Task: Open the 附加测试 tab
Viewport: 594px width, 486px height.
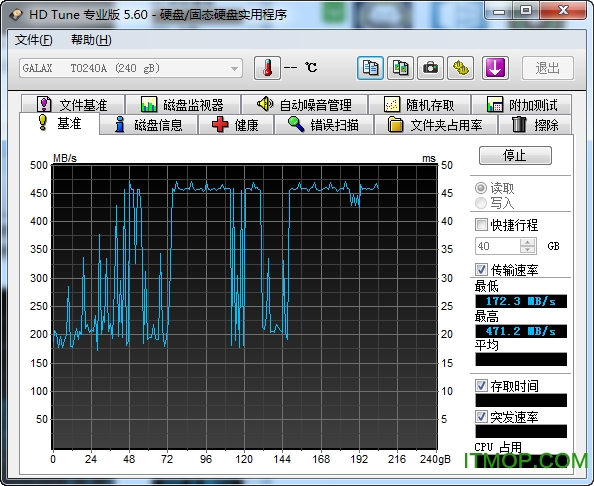Action: 522,105
